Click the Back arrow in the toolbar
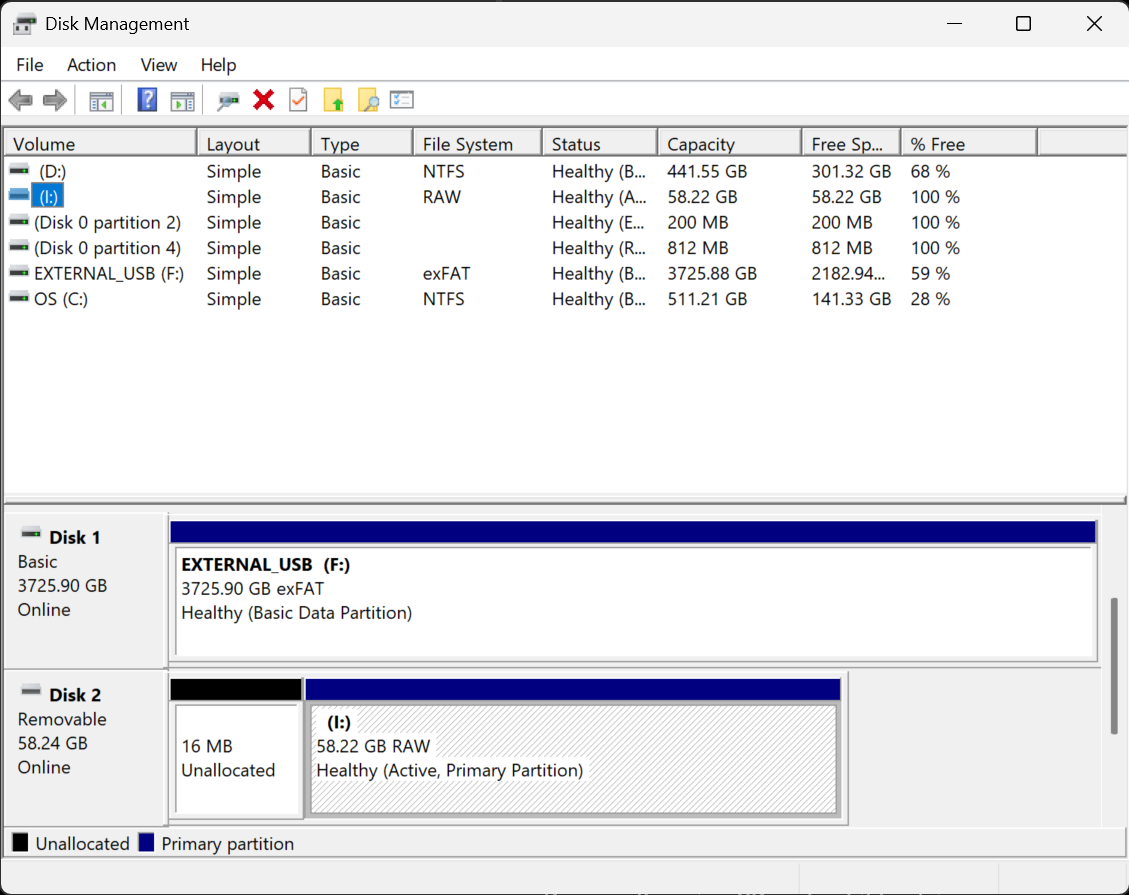Viewport: 1129px width, 895px height. 21,100
